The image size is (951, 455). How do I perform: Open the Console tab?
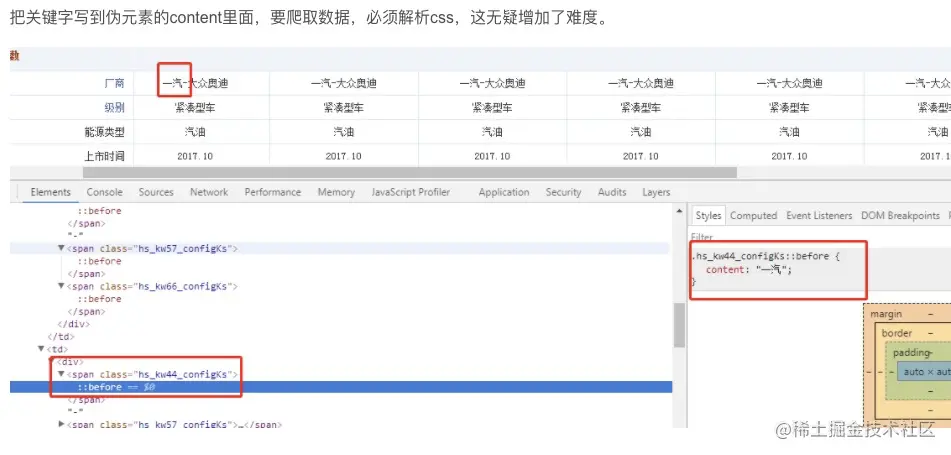tap(104, 192)
